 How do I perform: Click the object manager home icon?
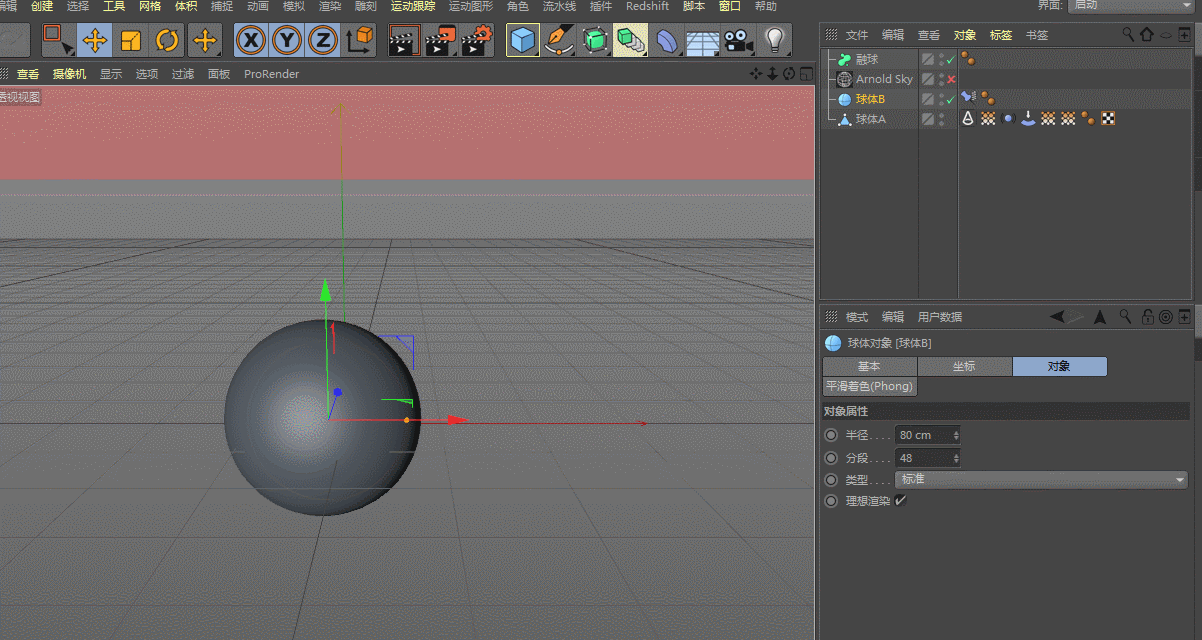pyautogui.click(x=1146, y=34)
